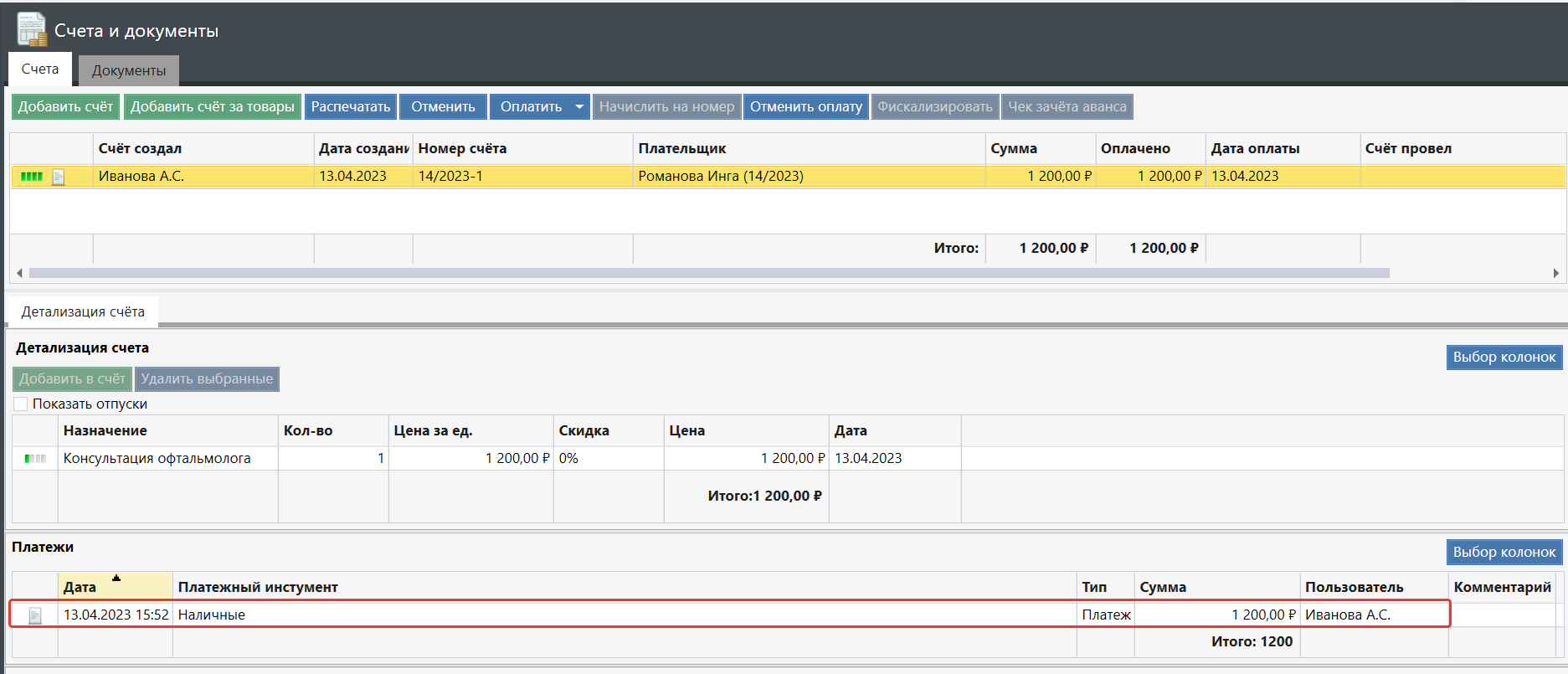Click the Отменить оплату button

(805, 106)
